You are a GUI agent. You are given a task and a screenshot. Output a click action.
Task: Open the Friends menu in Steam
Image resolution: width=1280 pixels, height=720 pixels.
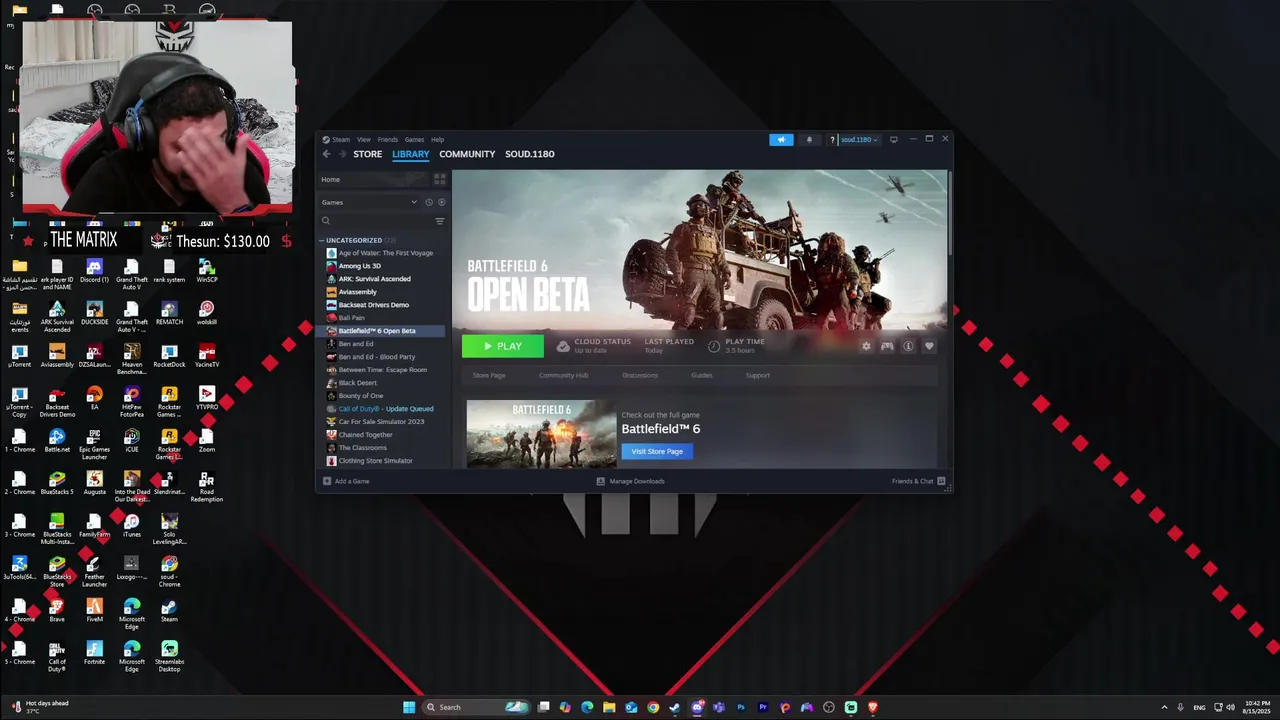pyautogui.click(x=388, y=140)
